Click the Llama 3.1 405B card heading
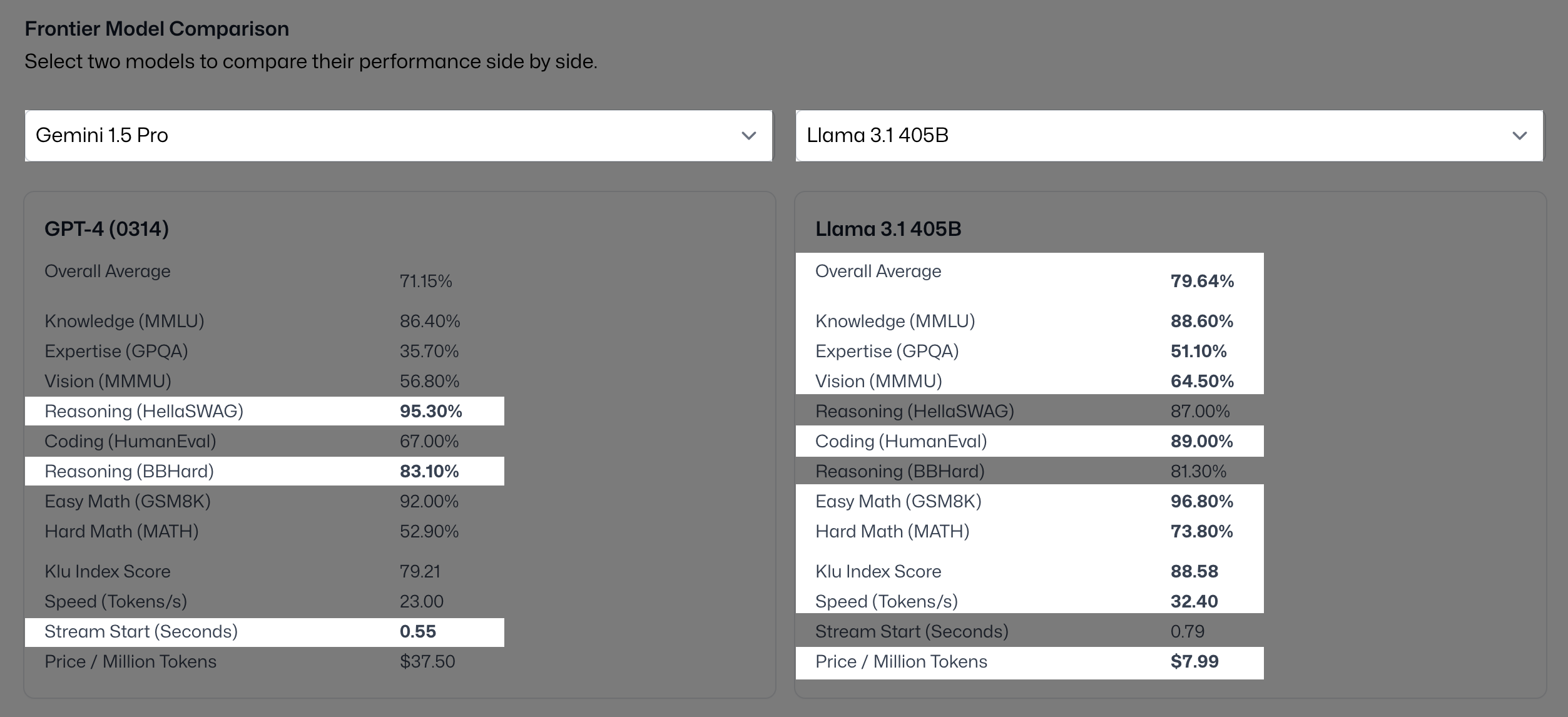This screenshot has height=717, width=1568. pyautogui.click(x=888, y=229)
